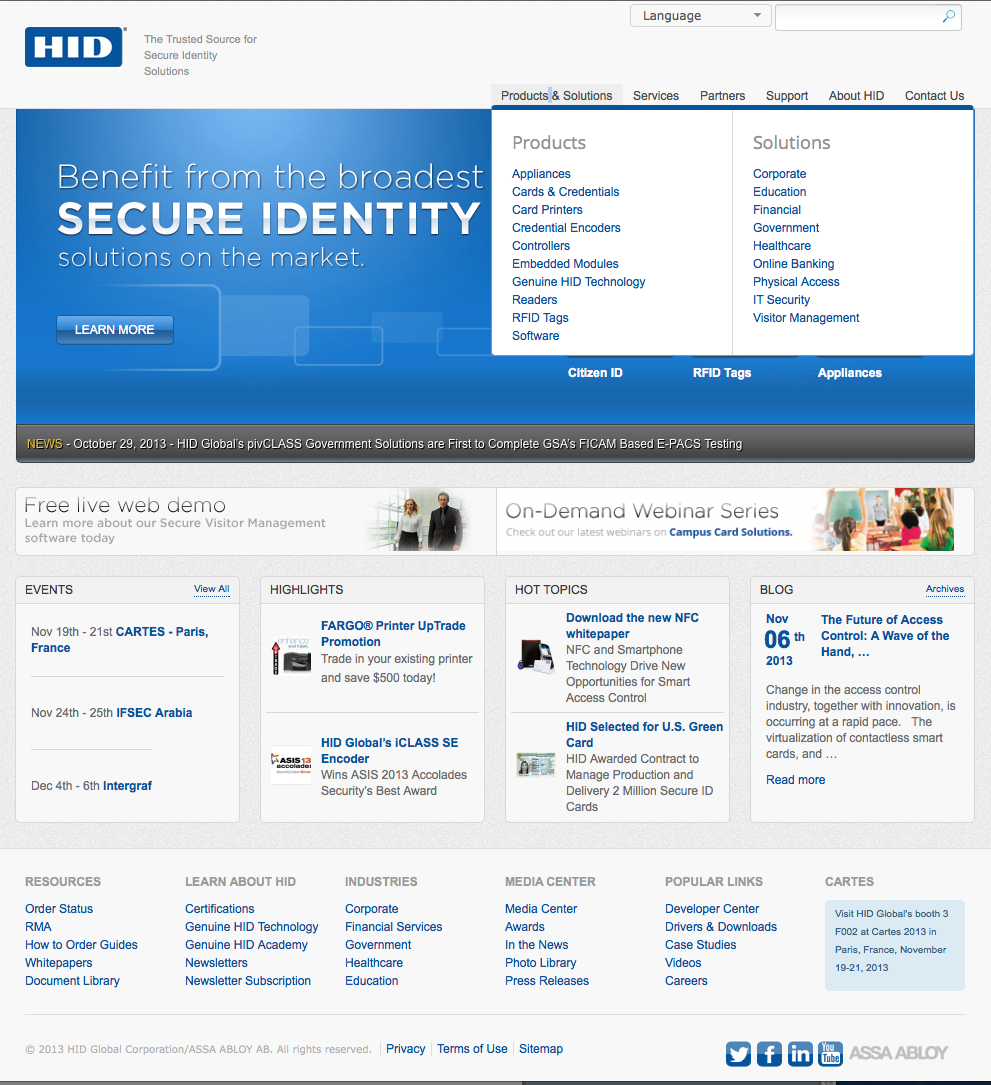Click the search magnifier icon

tap(948, 17)
